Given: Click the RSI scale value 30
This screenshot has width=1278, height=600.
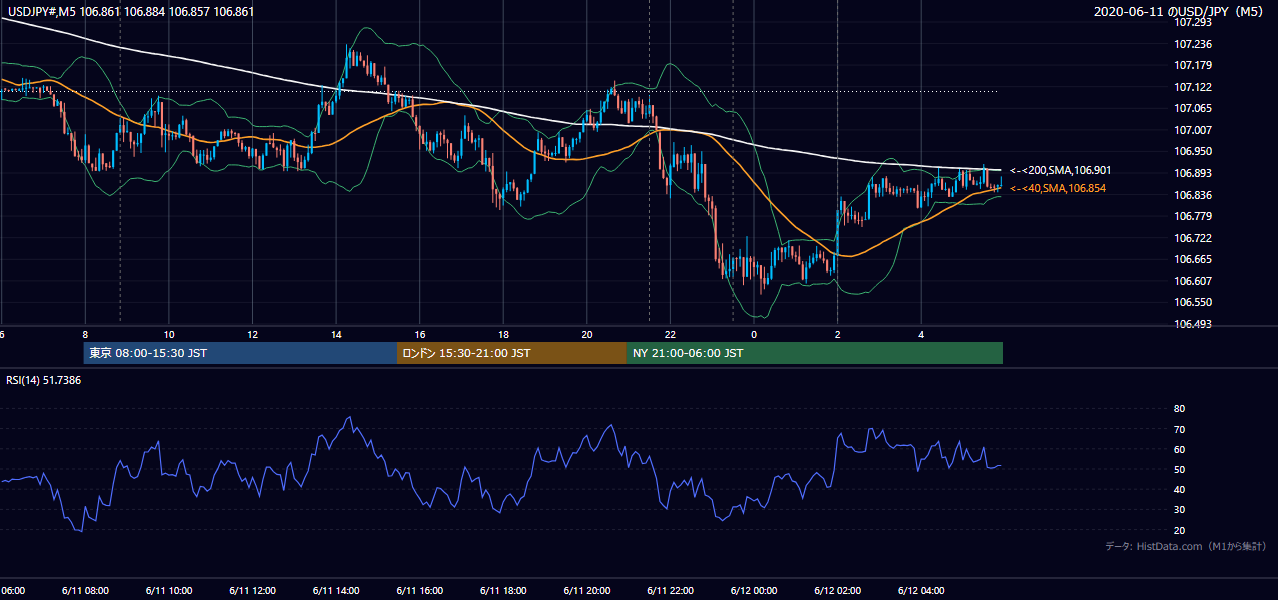Looking at the screenshot, I should click(1179, 510).
